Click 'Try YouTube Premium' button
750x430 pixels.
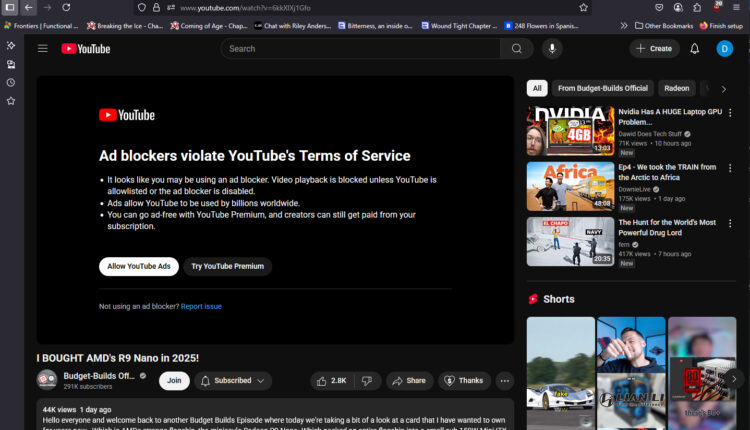[228, 266]
